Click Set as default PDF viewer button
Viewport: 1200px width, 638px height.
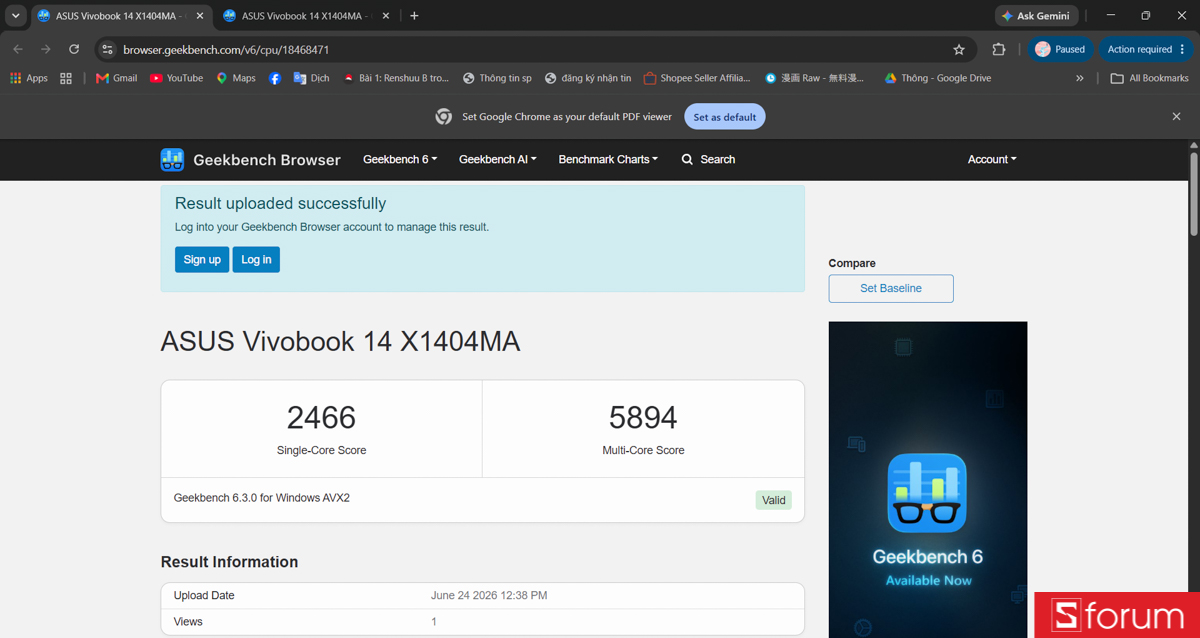point(725,117)
